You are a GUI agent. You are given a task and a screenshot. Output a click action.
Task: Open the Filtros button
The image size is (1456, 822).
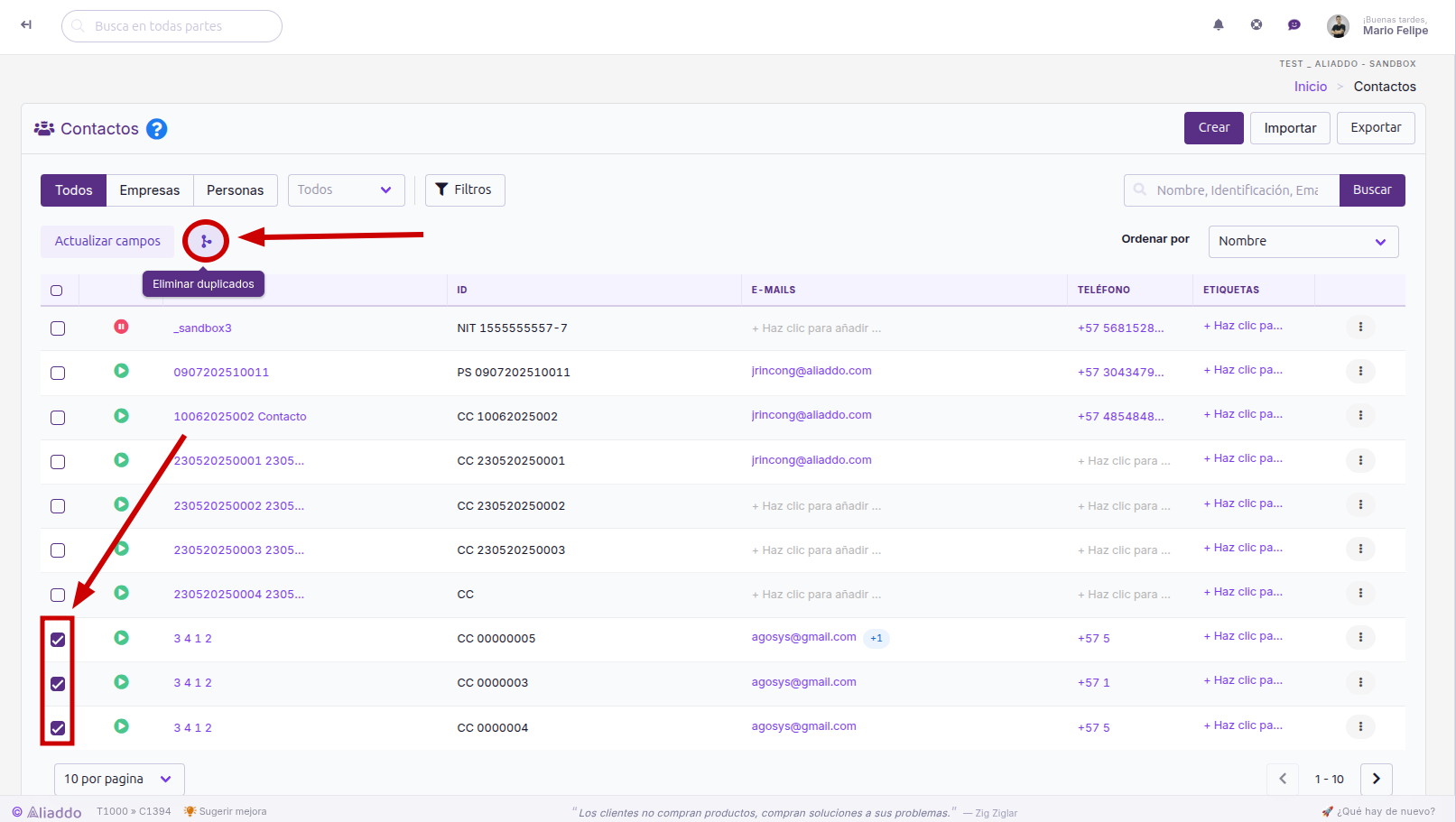(465, 190)
